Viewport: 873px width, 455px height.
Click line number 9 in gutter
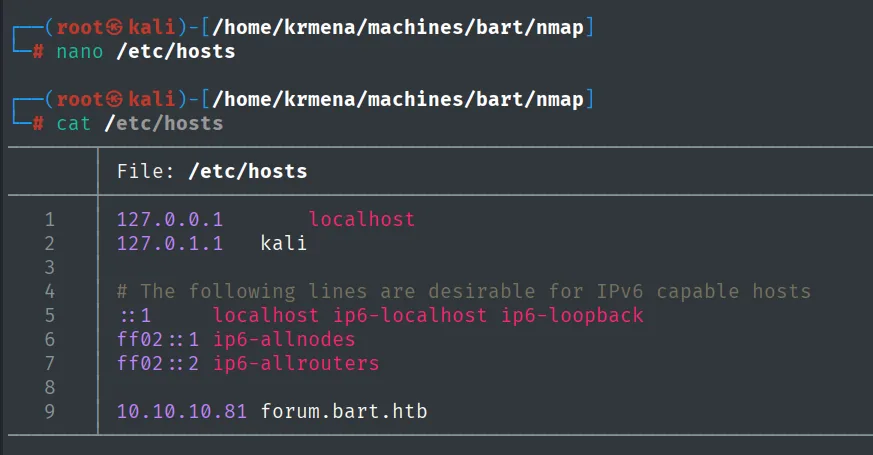[x=50, y=412]
